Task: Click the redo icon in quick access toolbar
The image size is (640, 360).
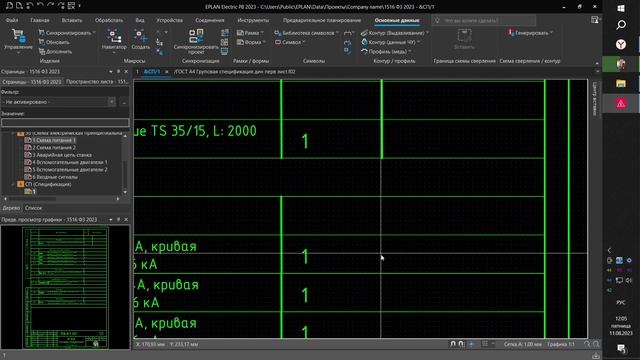Action: [50, 6]
